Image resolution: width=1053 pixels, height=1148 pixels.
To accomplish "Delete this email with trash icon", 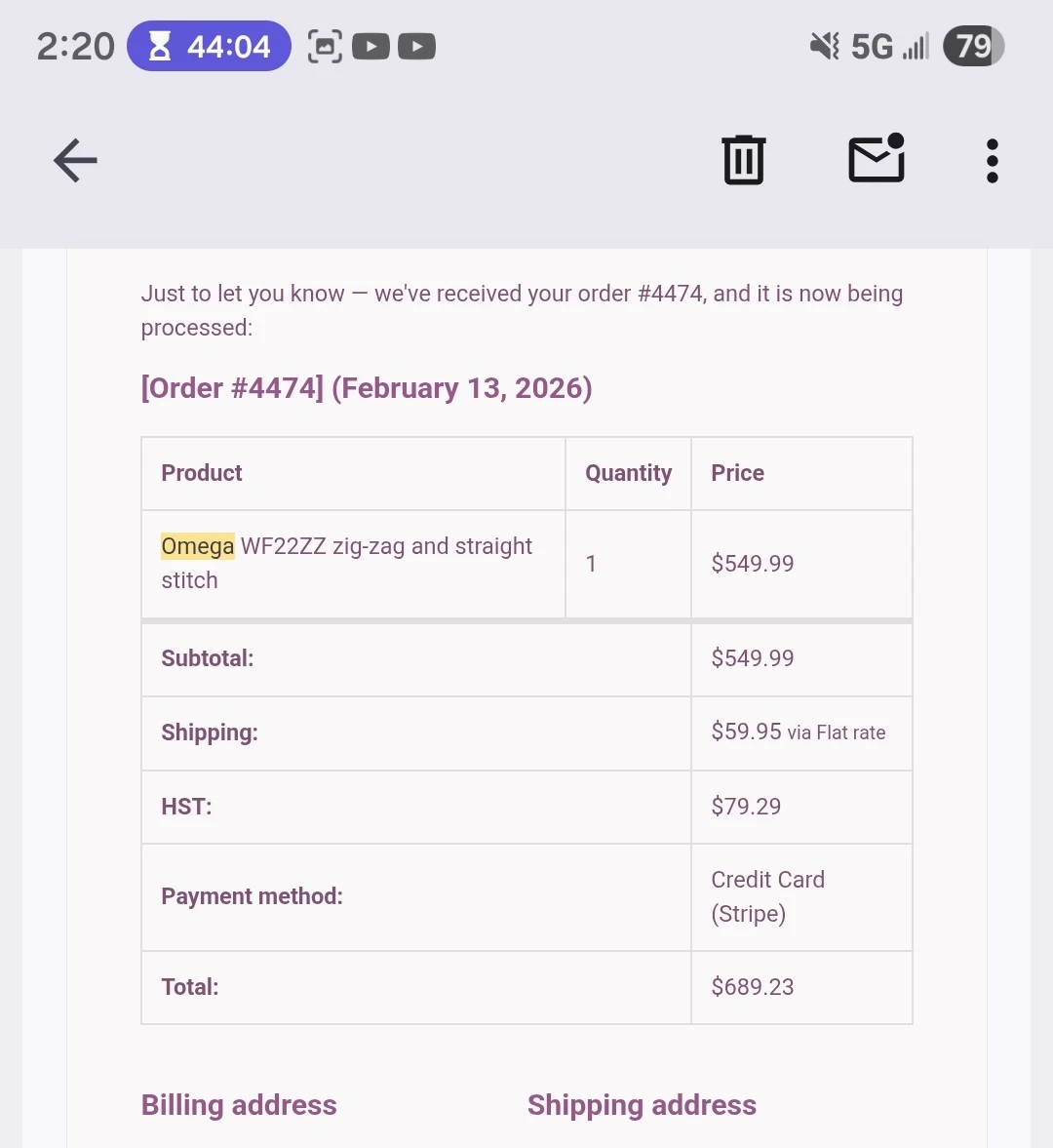I will (744, 160).
